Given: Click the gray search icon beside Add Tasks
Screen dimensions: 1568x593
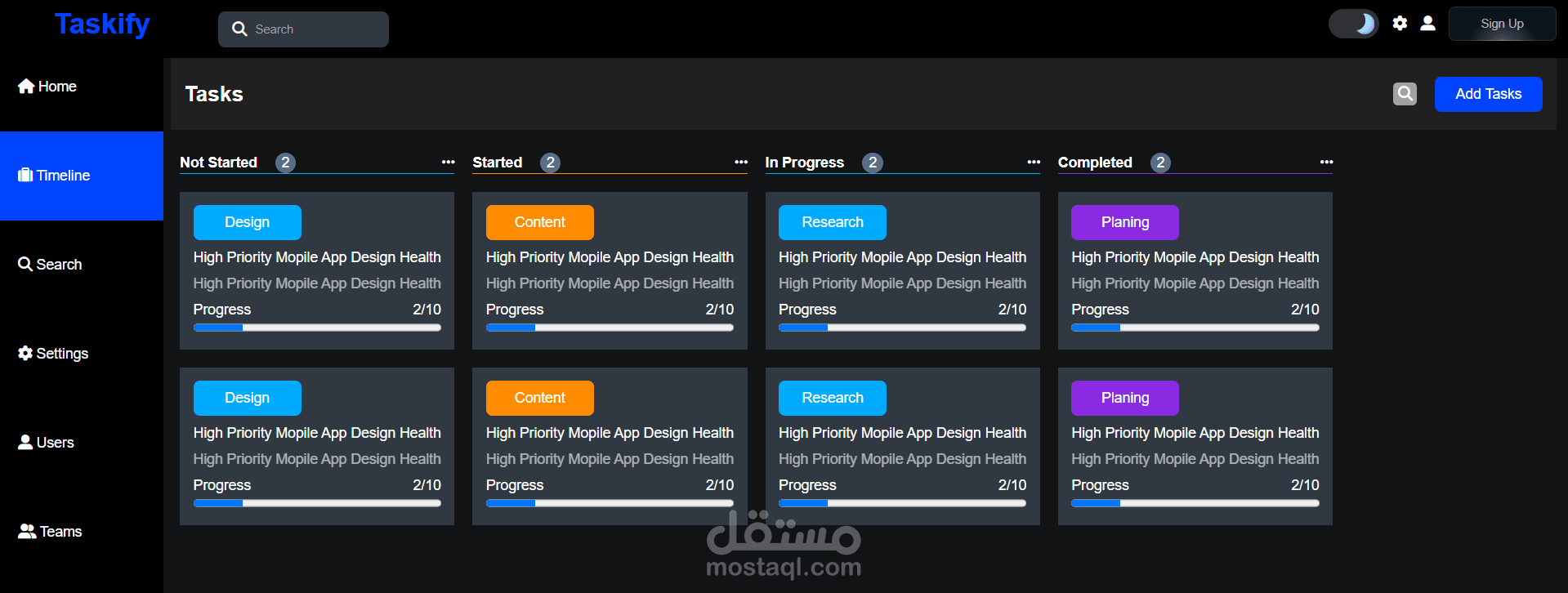Looking at the screenshot, I should pos(1405,94).
